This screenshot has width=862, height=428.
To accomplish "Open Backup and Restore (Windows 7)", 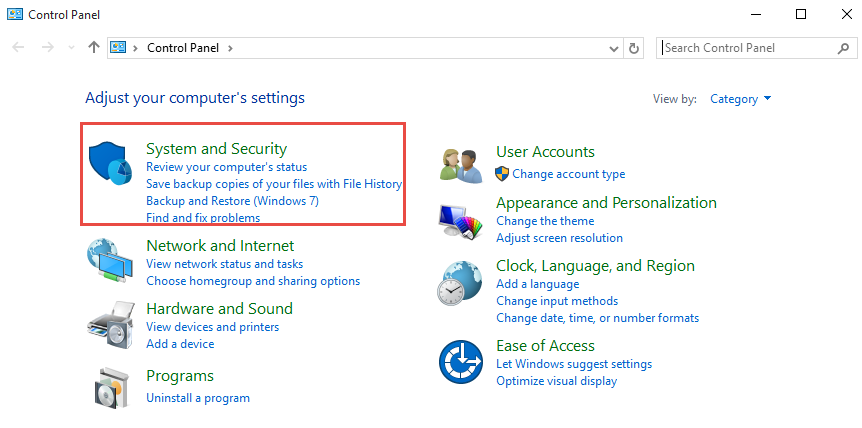I will click(233, 201).
